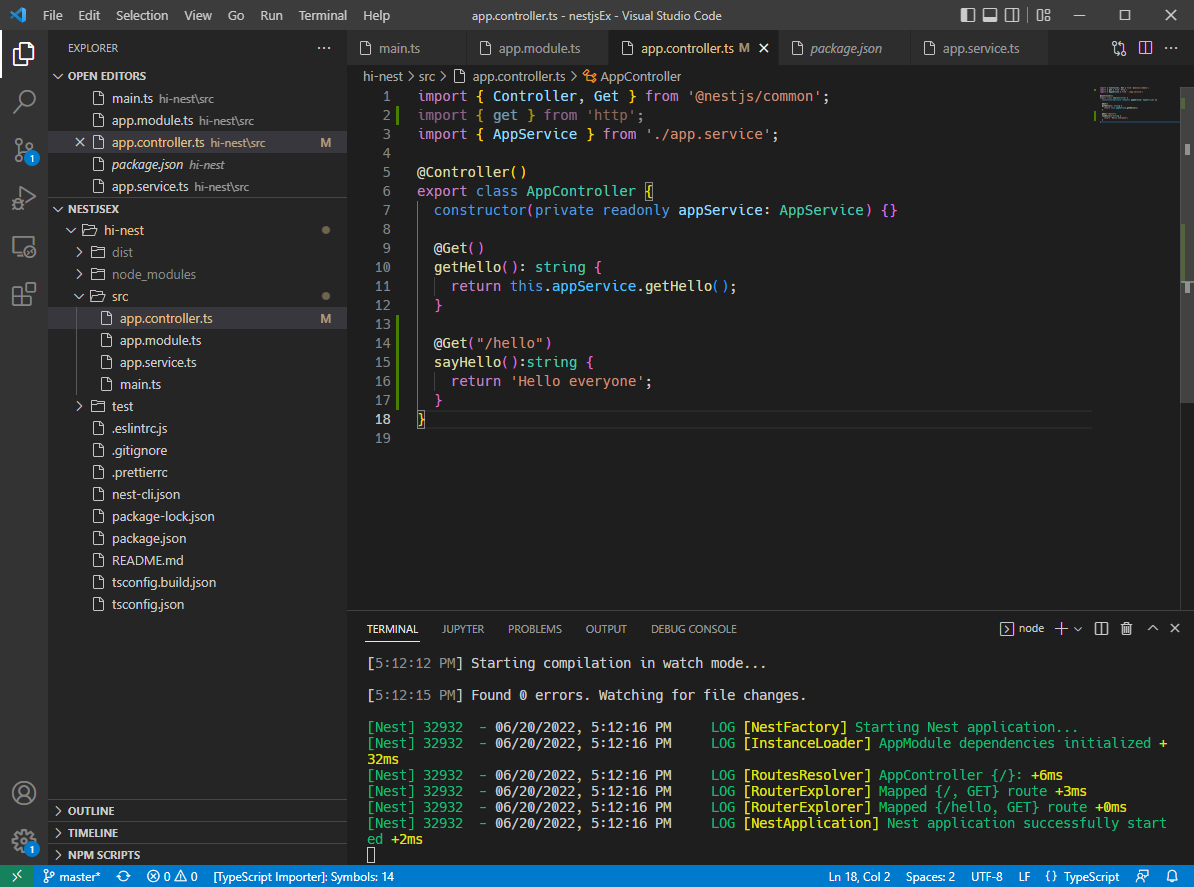1194x887 pixels.
Task: Open Run and Debug view
Action: 24,198
